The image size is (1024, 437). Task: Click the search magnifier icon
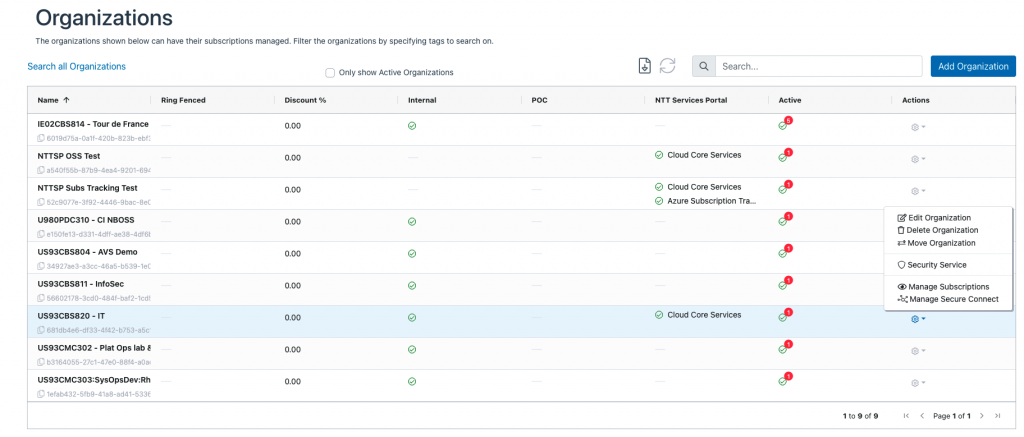pyautogui.click(x=703, y=66)
